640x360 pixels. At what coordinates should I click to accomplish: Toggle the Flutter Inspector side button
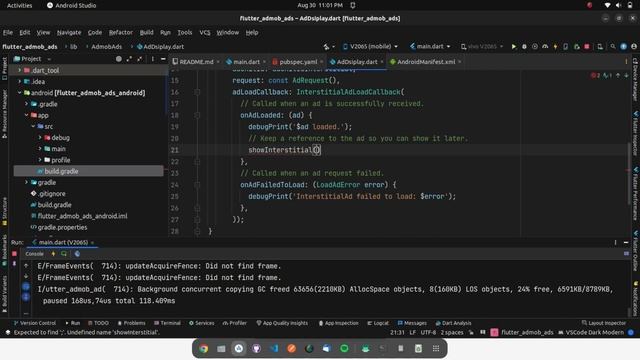pos(636,133)
